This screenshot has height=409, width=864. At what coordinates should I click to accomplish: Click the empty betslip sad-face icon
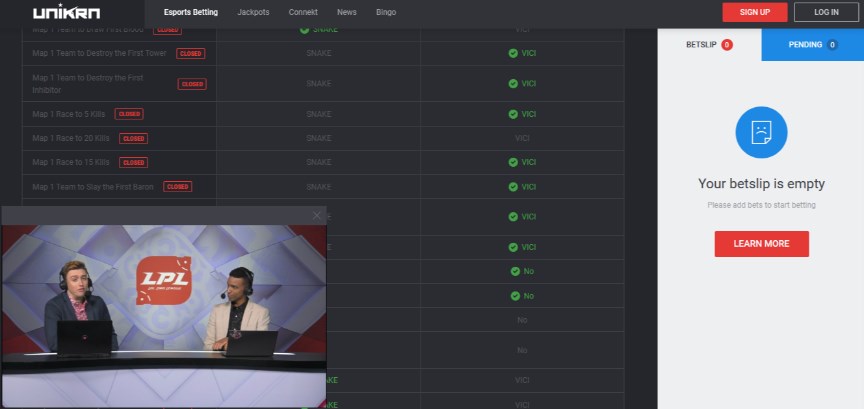click(761, 132)
